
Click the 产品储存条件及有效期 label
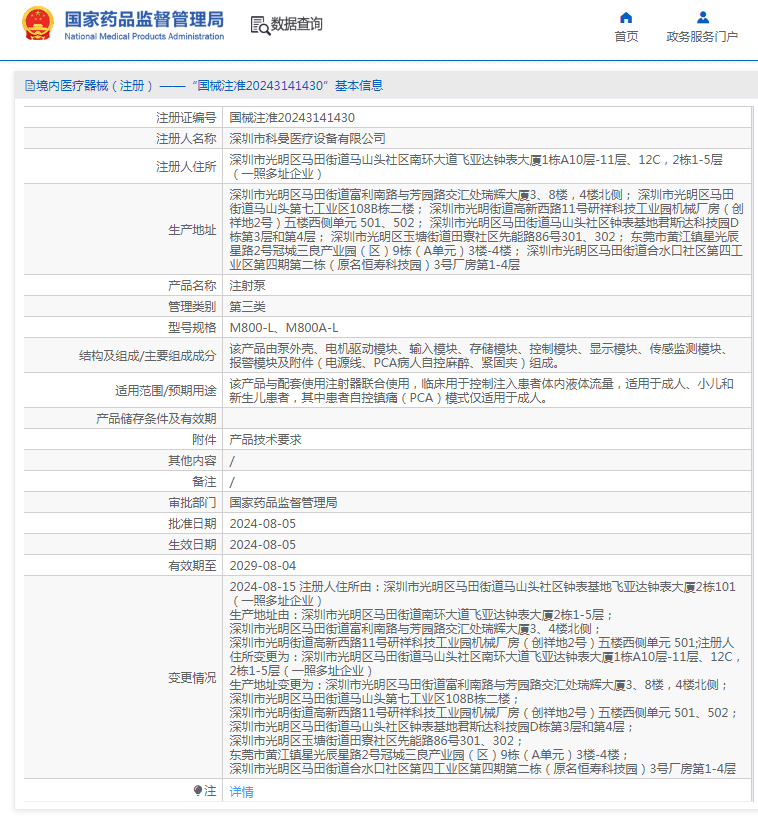coord(156,418)
